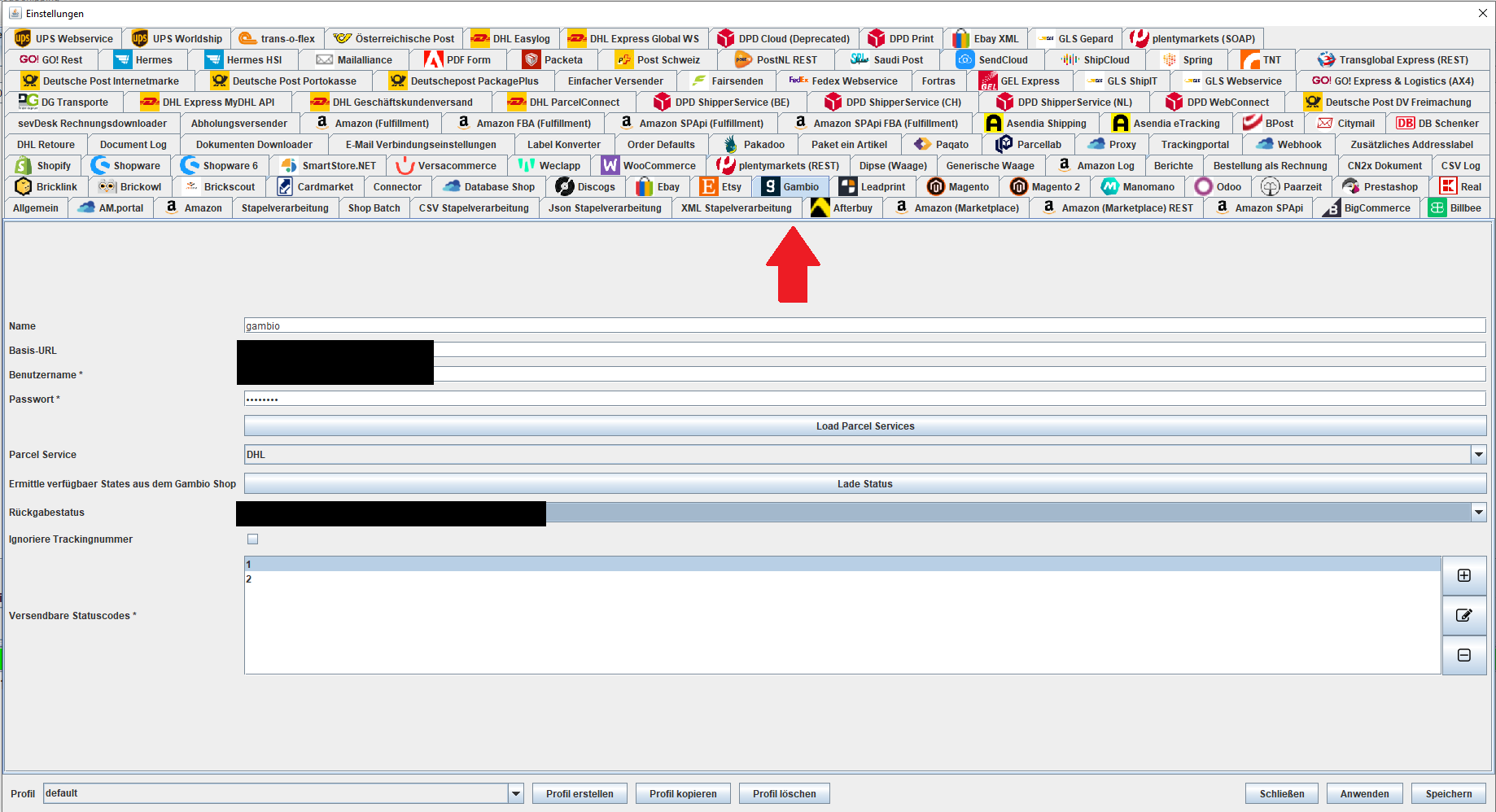Screen dimensions: 1496x812
Task: Switch to the Stapelverarbeitung tab
Action: pos(285,207)
